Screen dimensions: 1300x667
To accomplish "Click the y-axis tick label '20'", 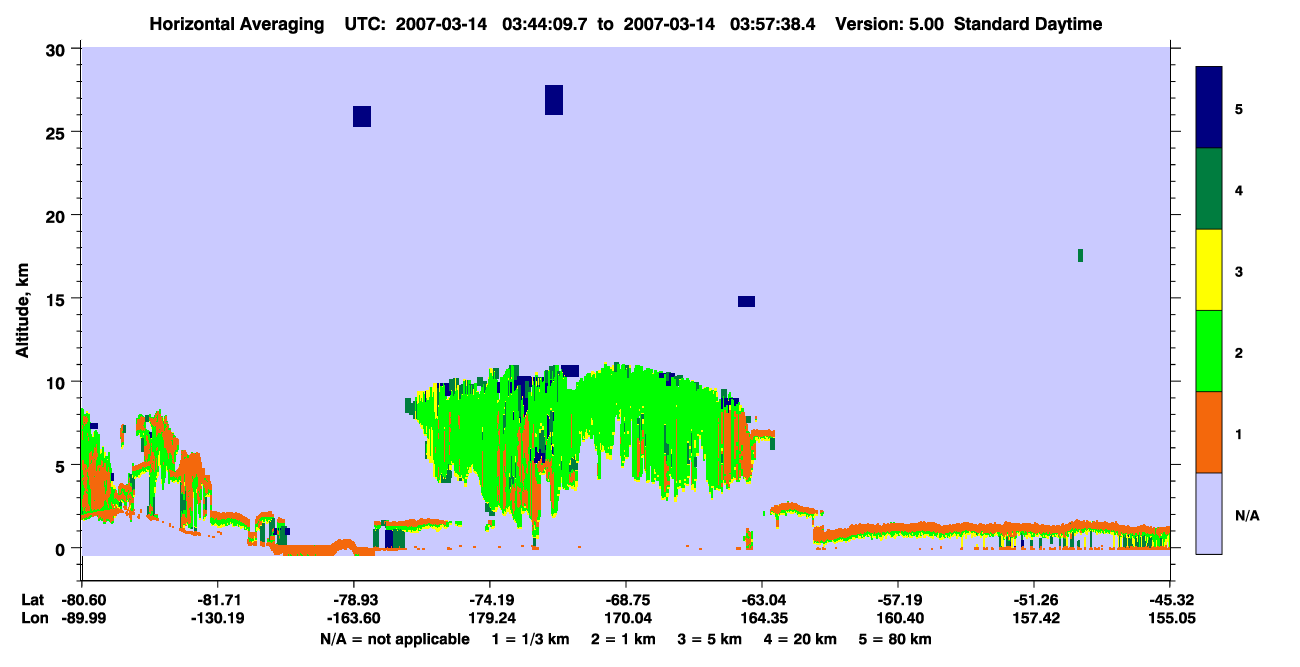I will pyautogui.click(x=57, y=215).
